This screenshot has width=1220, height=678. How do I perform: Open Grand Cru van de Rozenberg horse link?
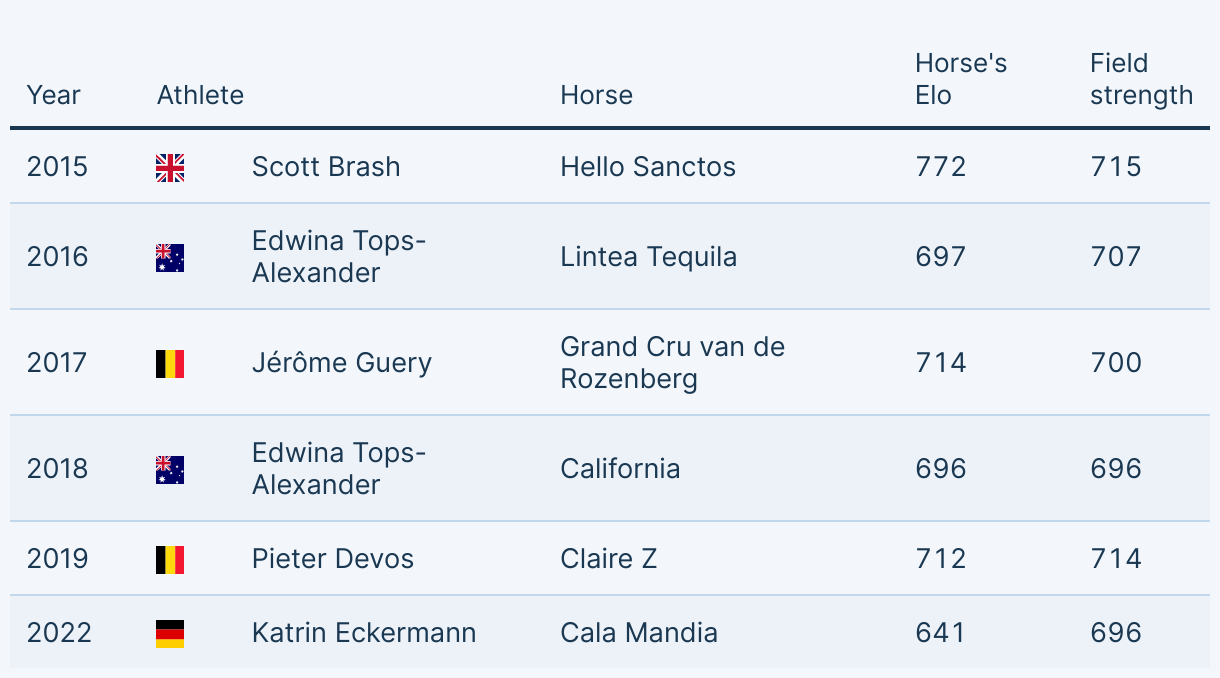[673, 362]
